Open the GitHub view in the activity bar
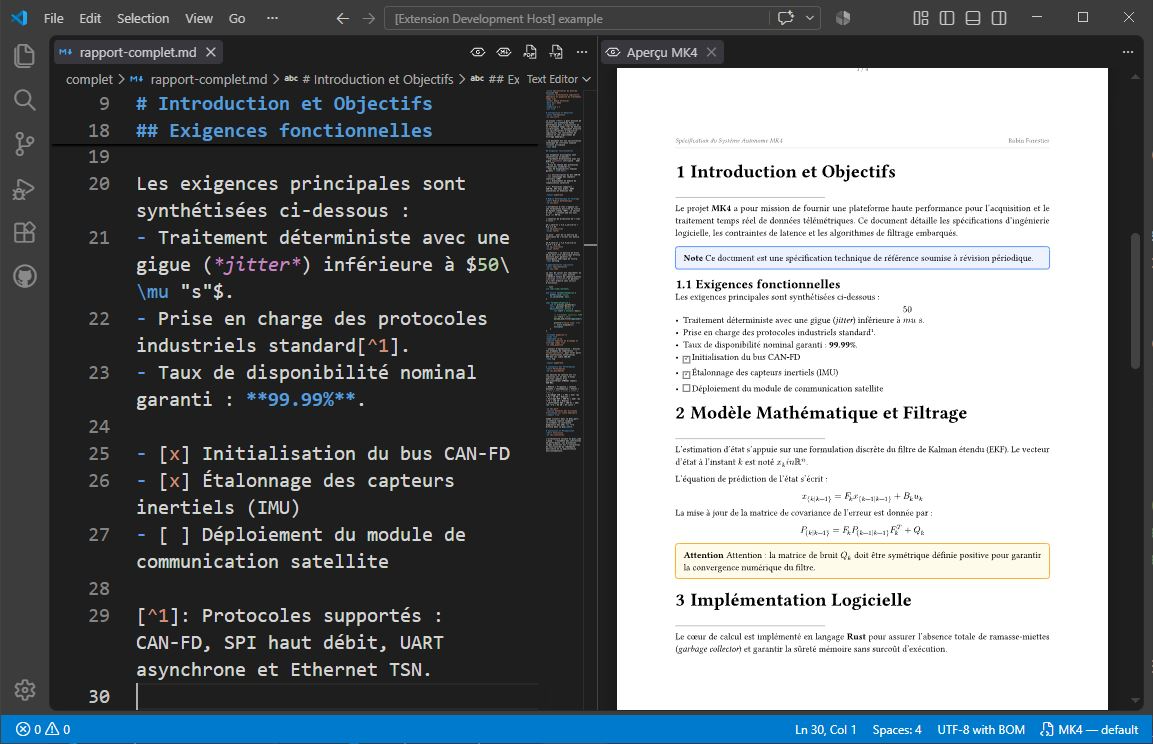 click(24, 276)
